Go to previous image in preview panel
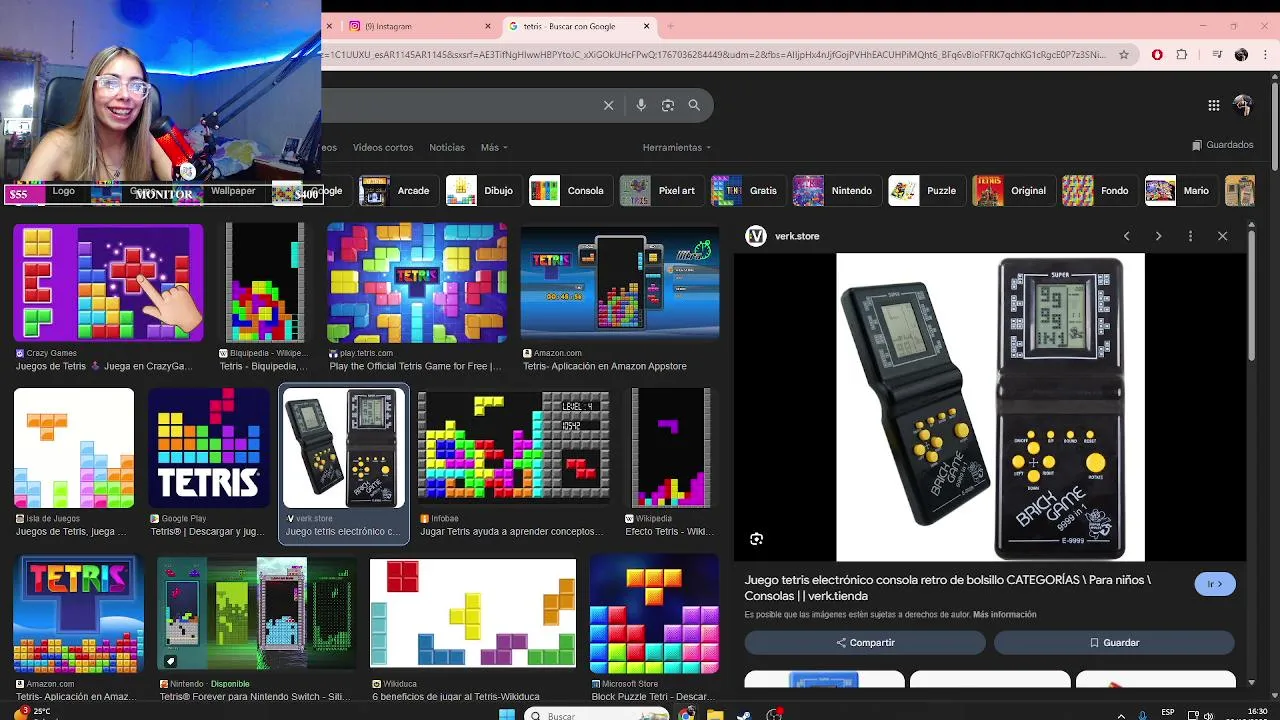This screenshot has height=720, width=1280. [1126, 236]
